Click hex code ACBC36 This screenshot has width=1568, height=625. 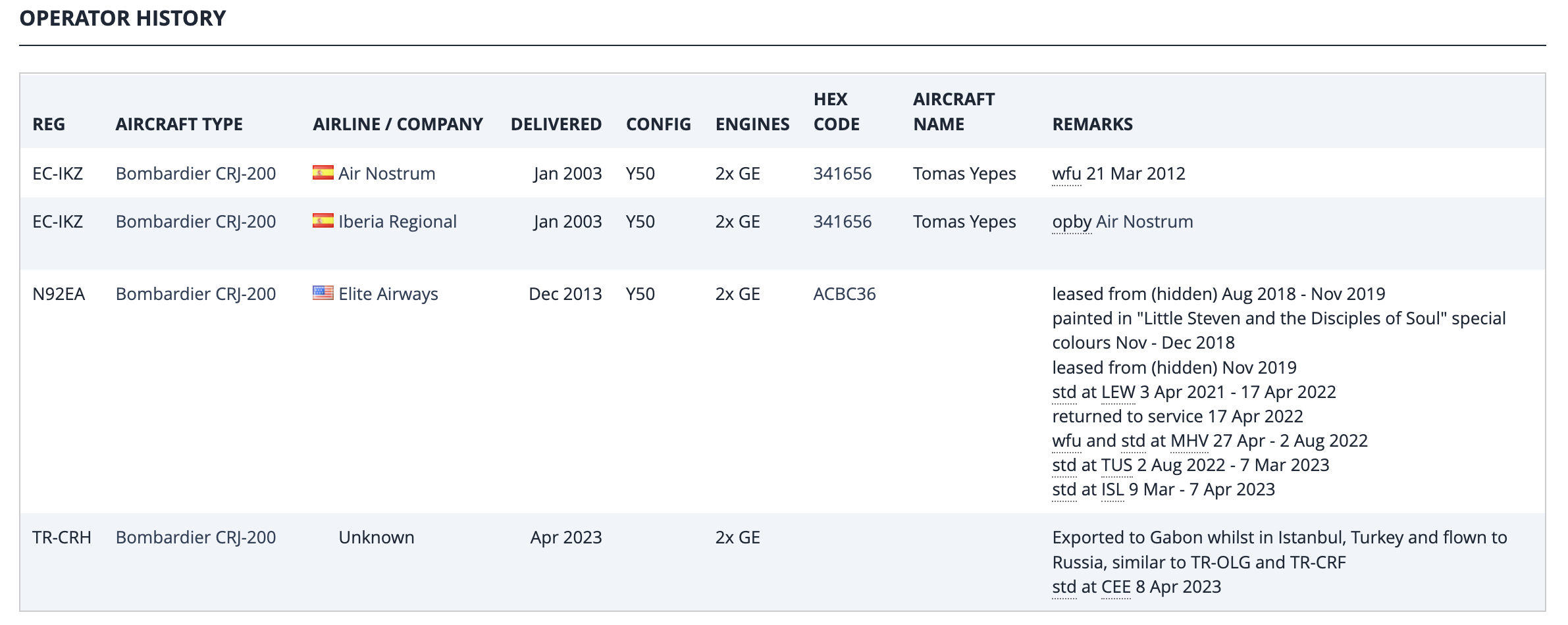[x=844, y=294]
